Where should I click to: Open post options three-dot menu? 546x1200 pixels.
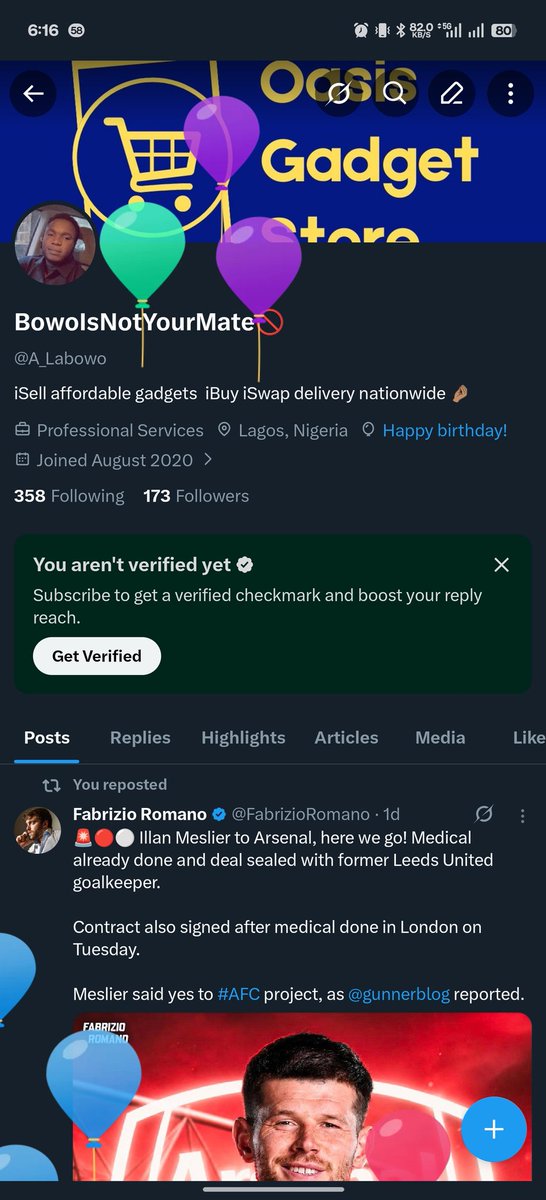click(x=521, y=814)
